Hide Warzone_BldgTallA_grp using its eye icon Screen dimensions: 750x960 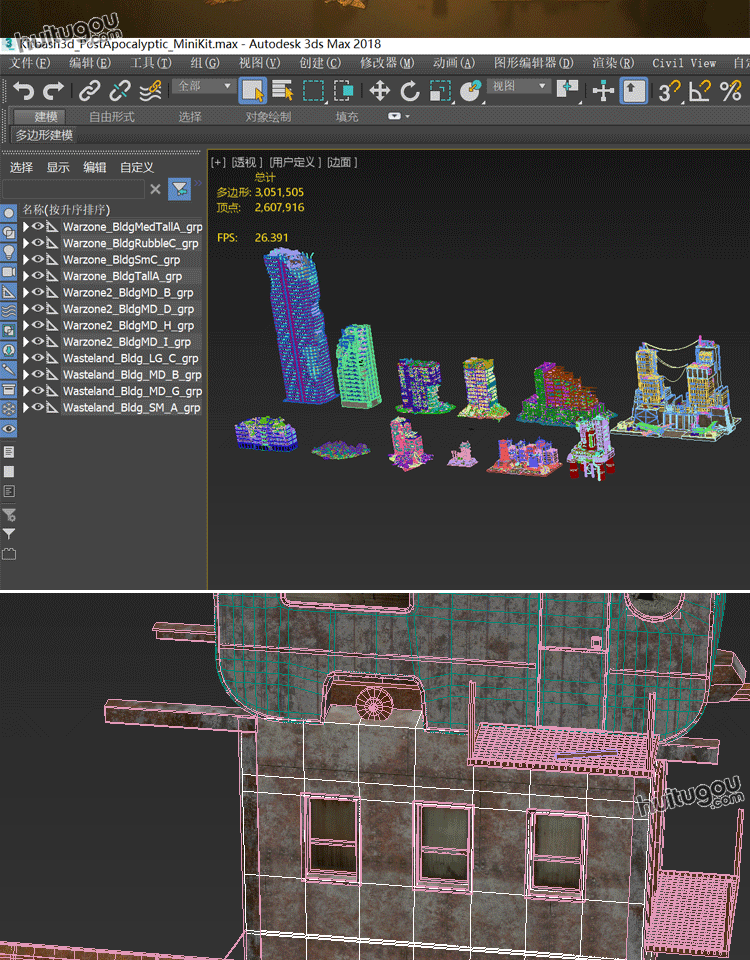[38, 276]
